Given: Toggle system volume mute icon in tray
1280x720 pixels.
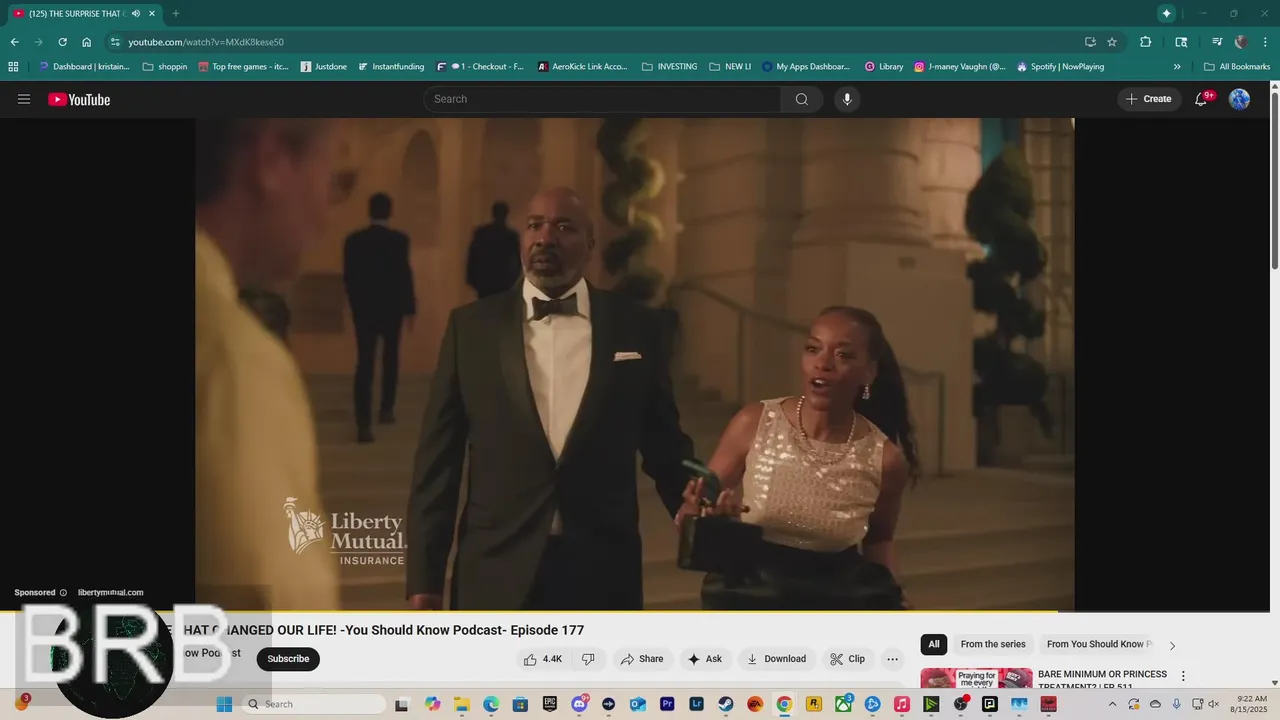Looking at the screenshot, I should coord(1214,704).
